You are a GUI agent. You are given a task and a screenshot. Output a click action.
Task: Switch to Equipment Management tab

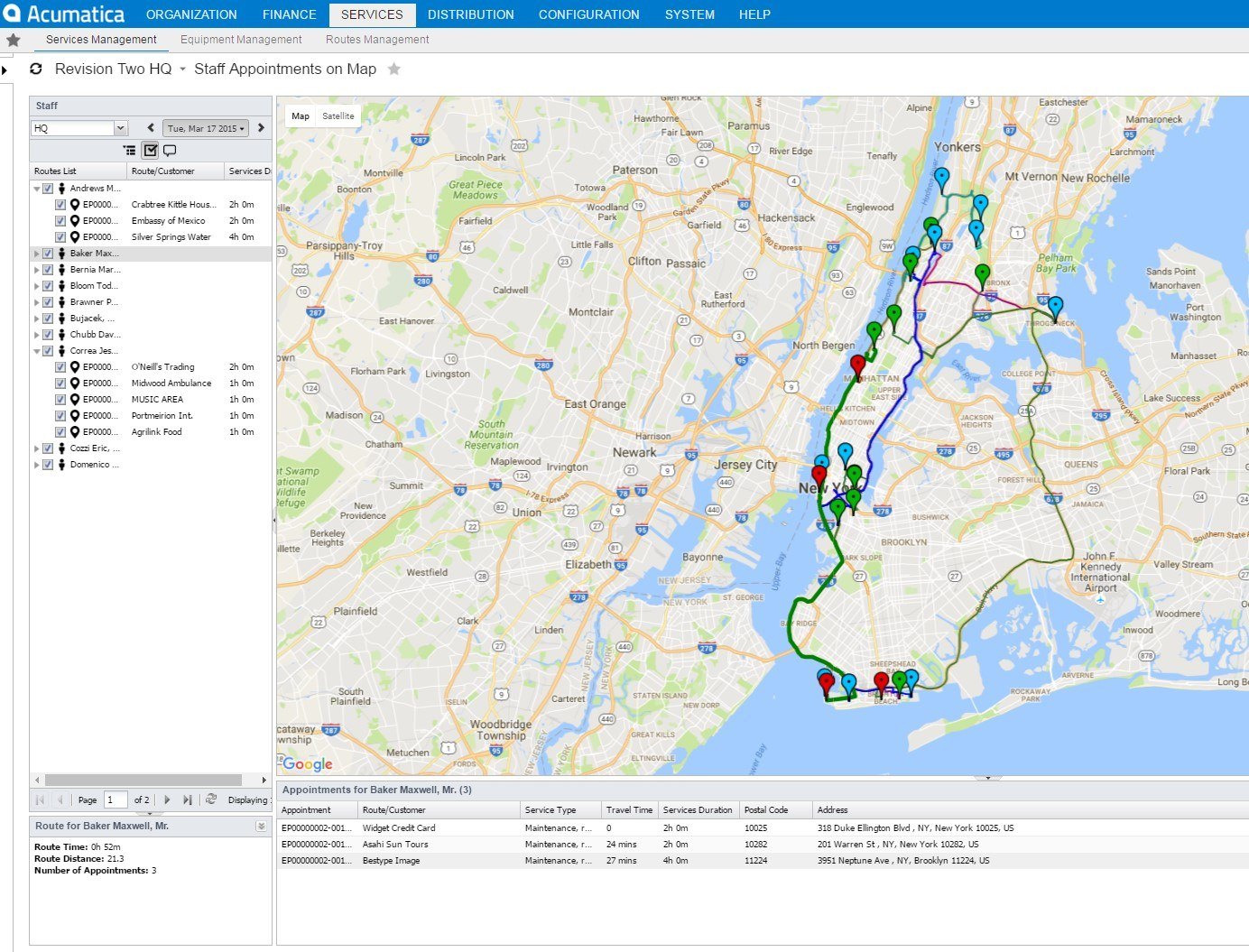click(241, 40)
